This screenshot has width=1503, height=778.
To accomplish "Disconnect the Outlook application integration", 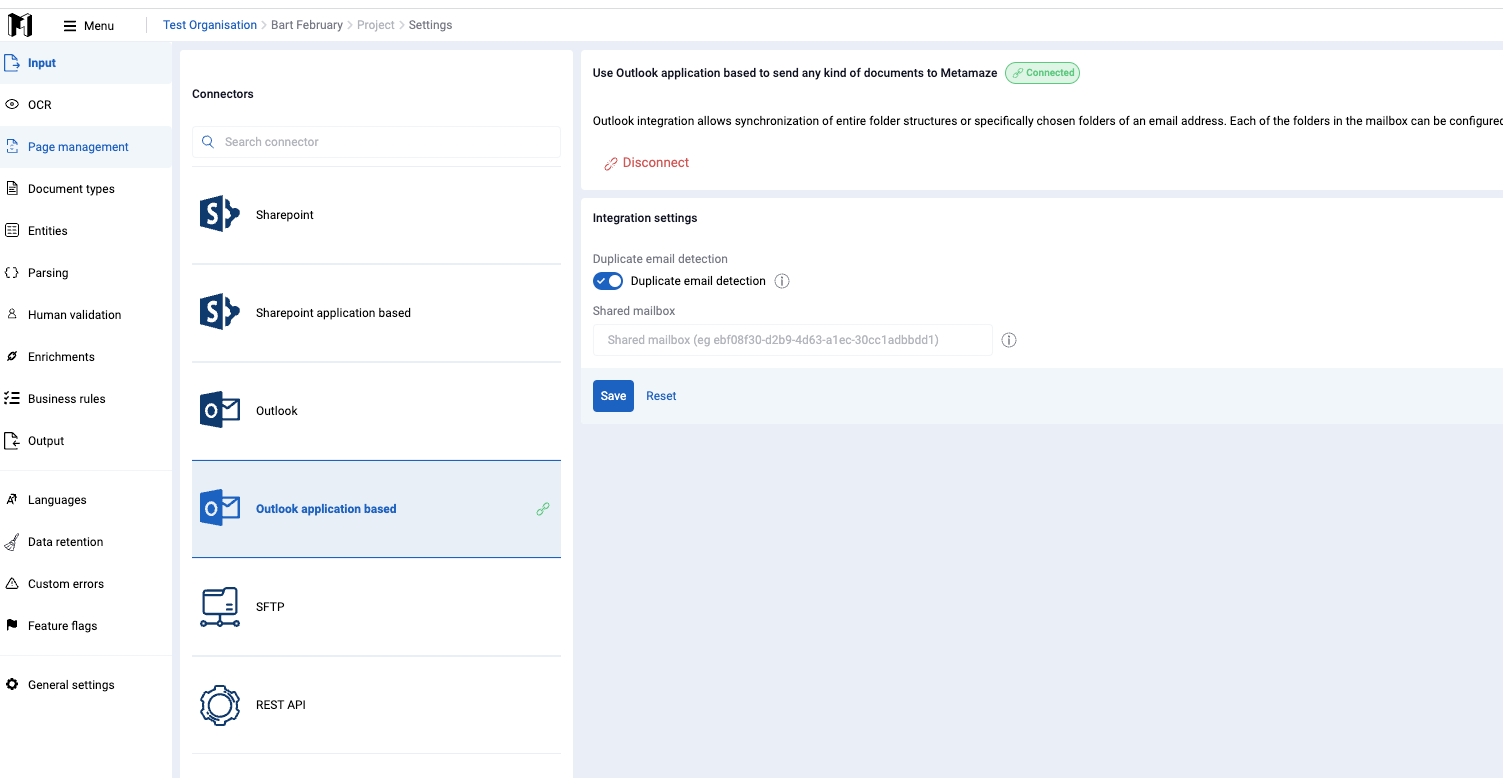I will point(646,163).
